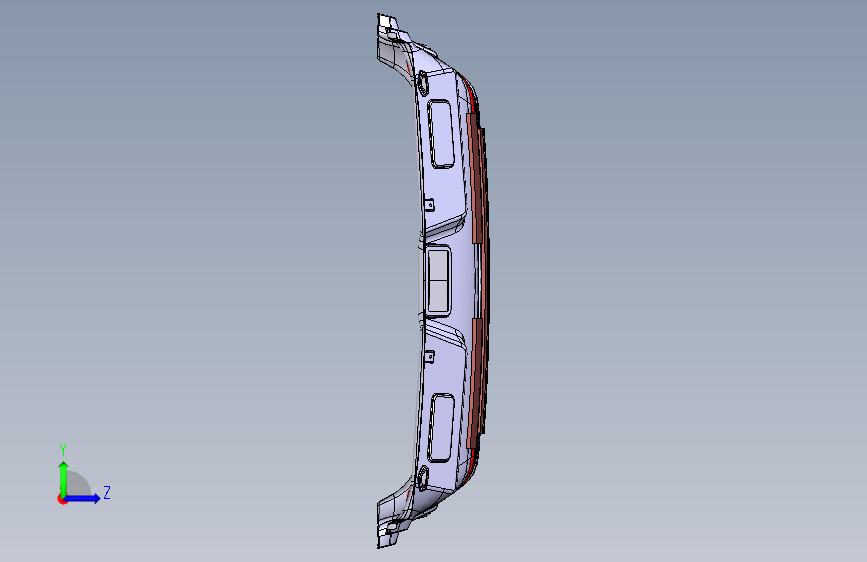The width and height of the screenshot is (867, 562).
Task: Click the 'Y' label of the axis triad
Action: pos(63,450)
